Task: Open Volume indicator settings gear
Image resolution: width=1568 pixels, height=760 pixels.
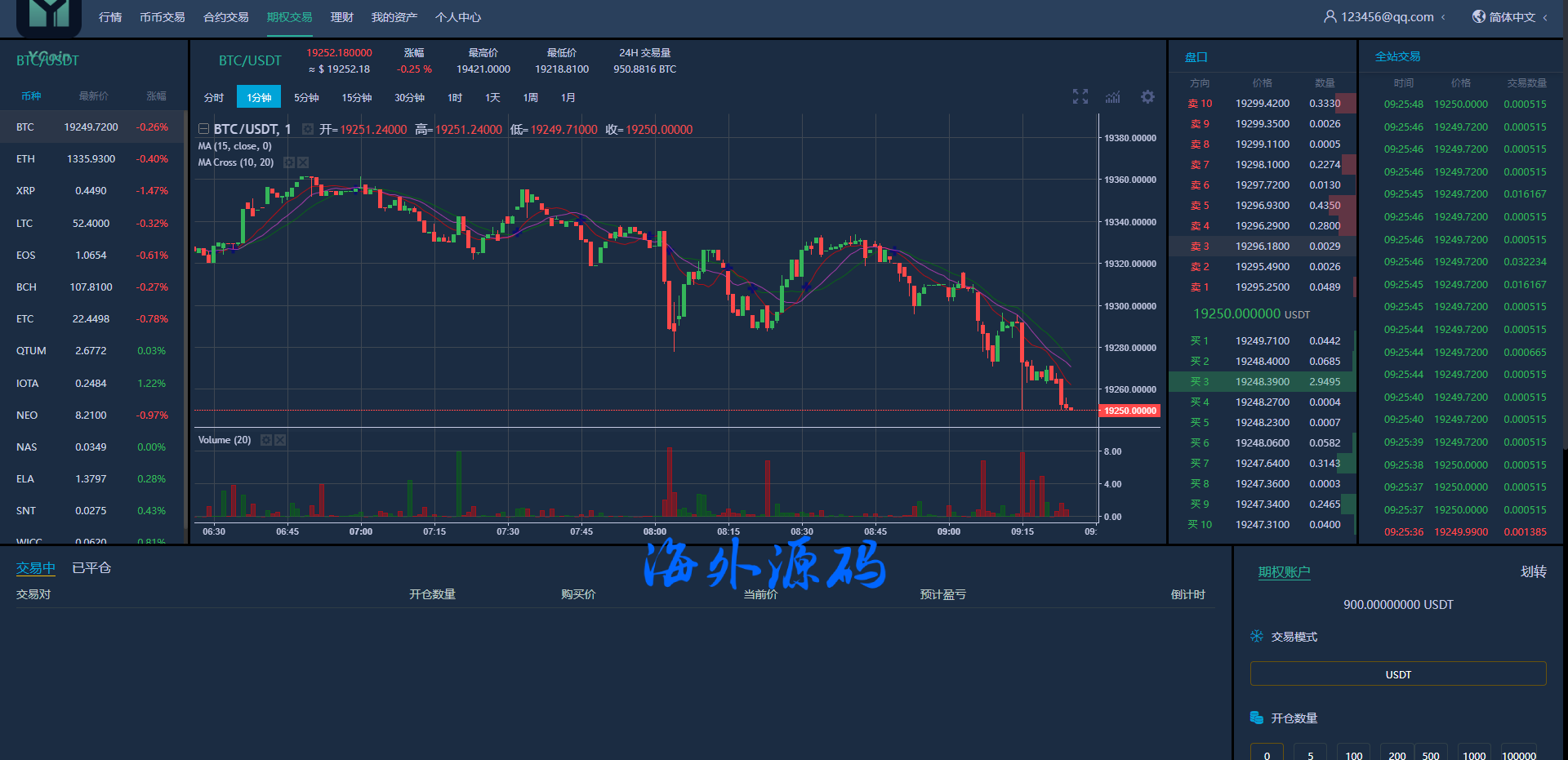Action: (x=265, y=440)
